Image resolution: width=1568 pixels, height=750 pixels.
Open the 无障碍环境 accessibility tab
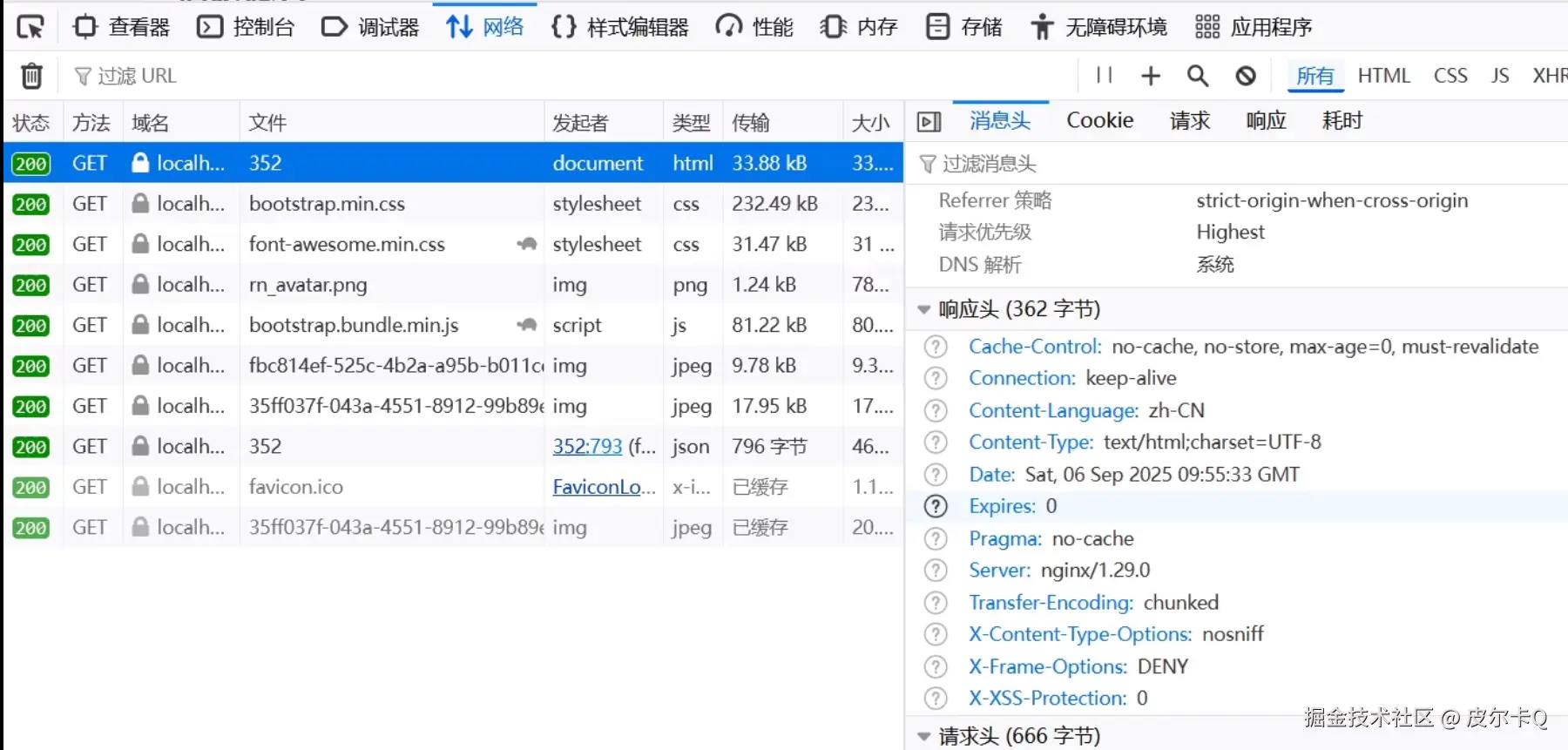click(x=1098, y=27)
